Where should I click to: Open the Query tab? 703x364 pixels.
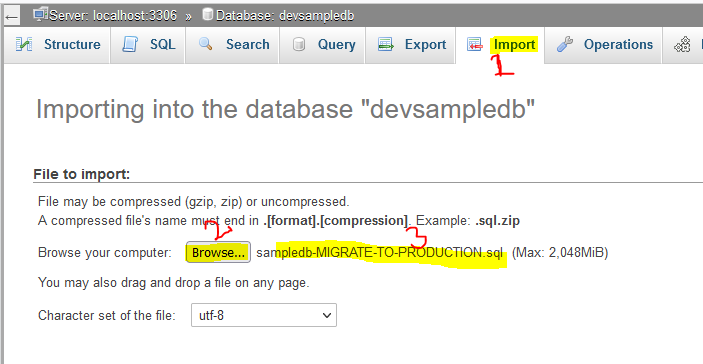point(322,45)
